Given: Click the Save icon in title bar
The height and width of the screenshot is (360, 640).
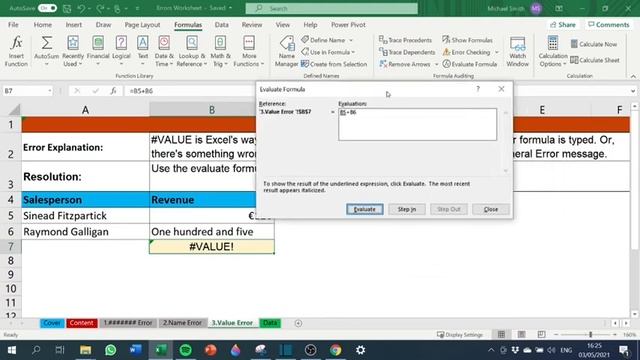Looking at the screenshot, I should (x=67, y=8).
